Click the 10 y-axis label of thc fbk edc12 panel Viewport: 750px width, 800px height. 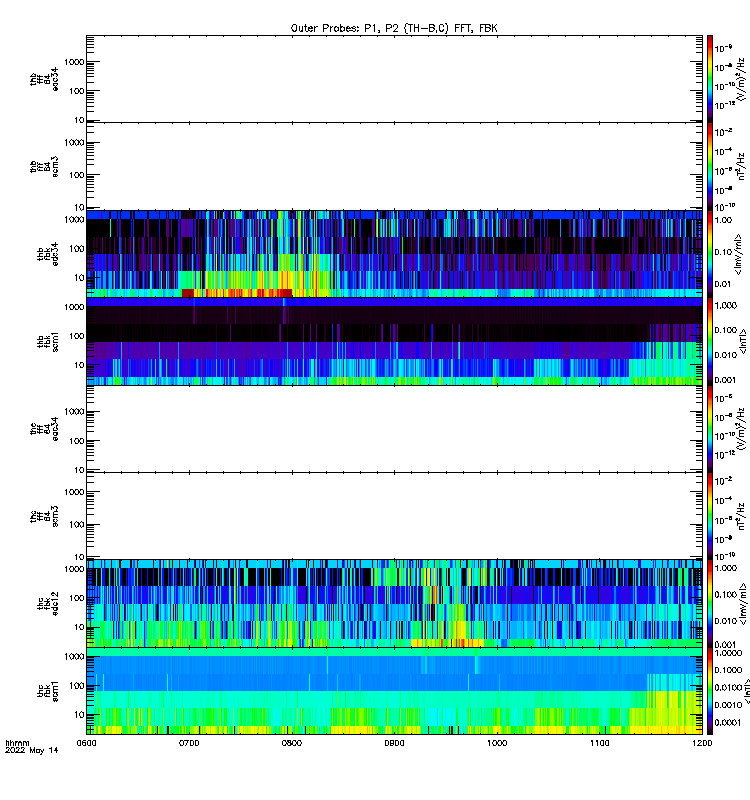[x=79, y=627]
